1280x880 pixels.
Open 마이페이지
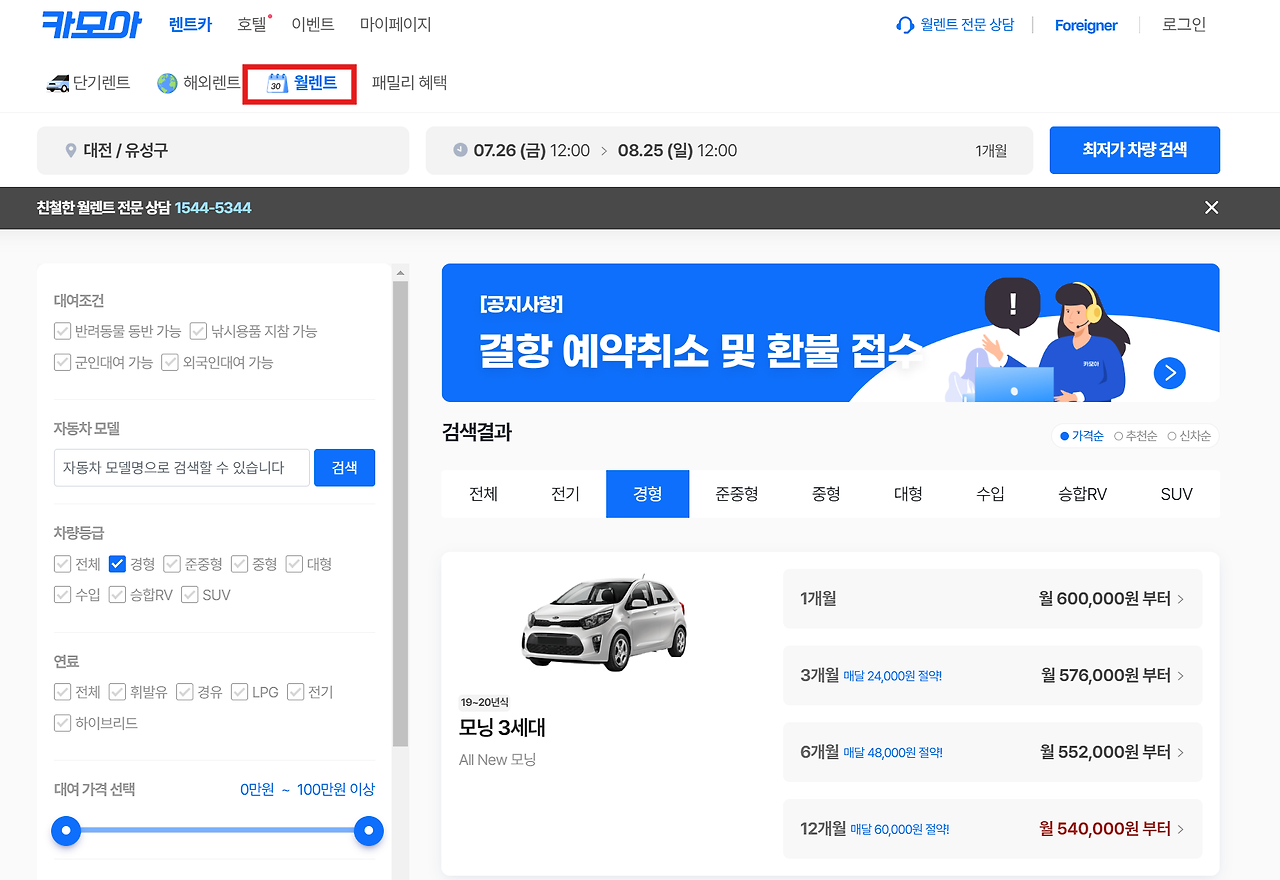396,25
